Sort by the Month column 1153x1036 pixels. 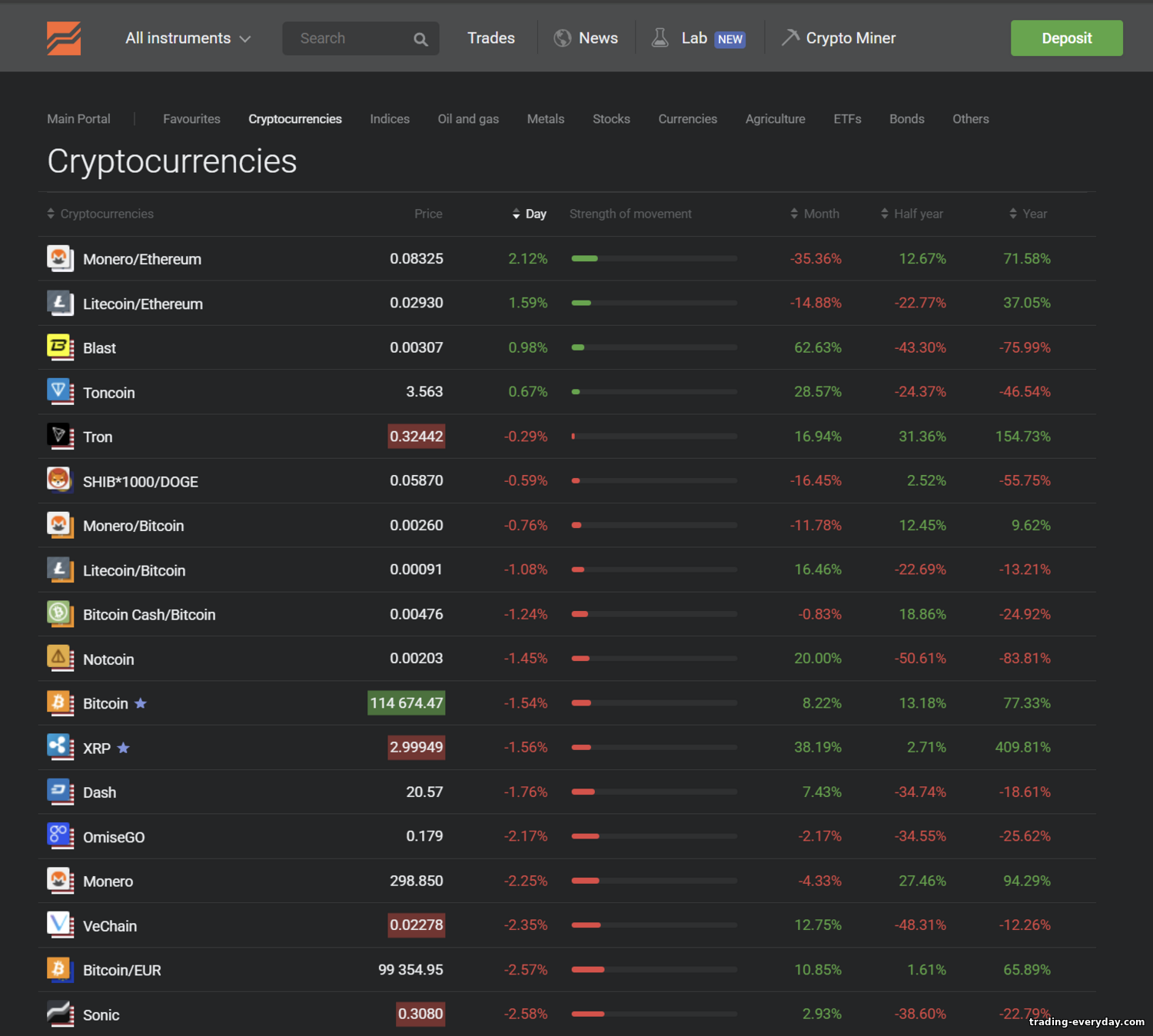tap(815, 214)
